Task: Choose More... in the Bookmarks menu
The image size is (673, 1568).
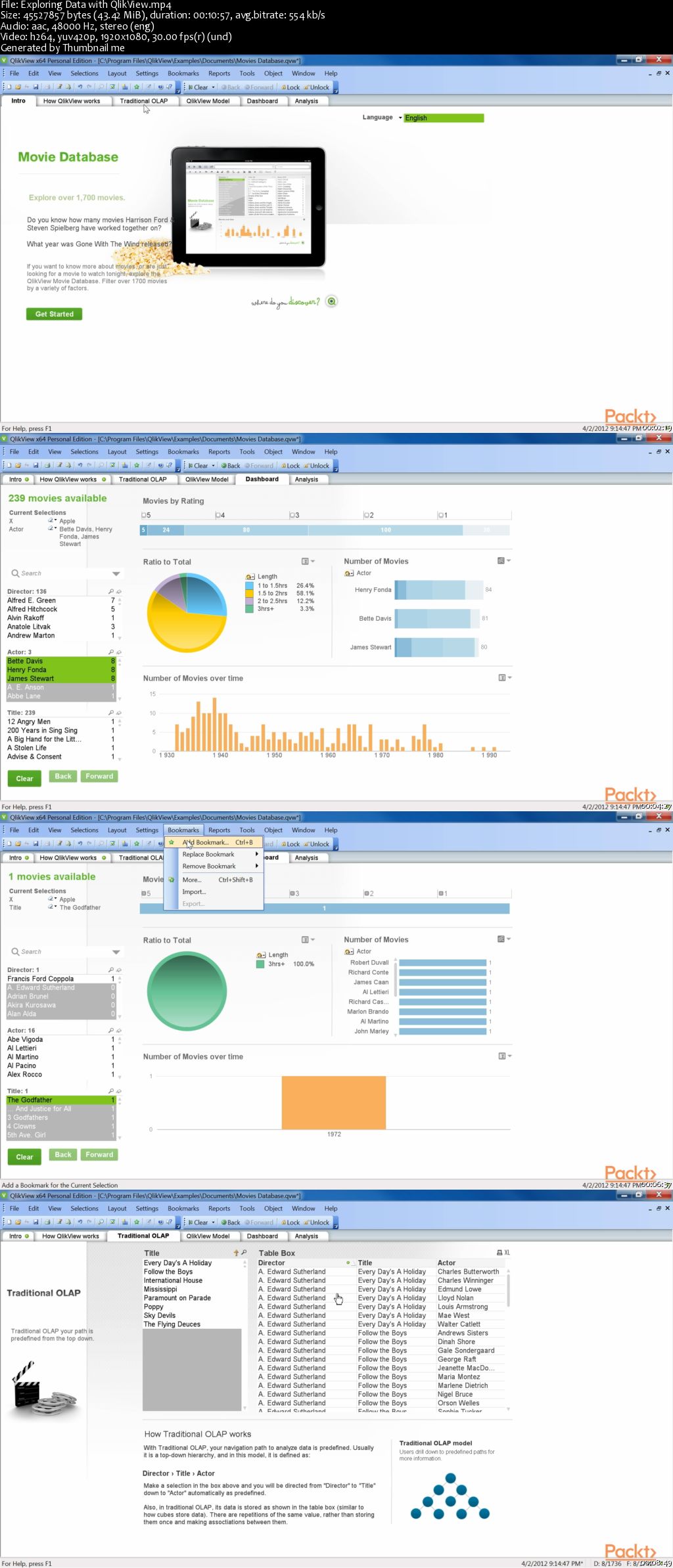Action: point(214,880)
